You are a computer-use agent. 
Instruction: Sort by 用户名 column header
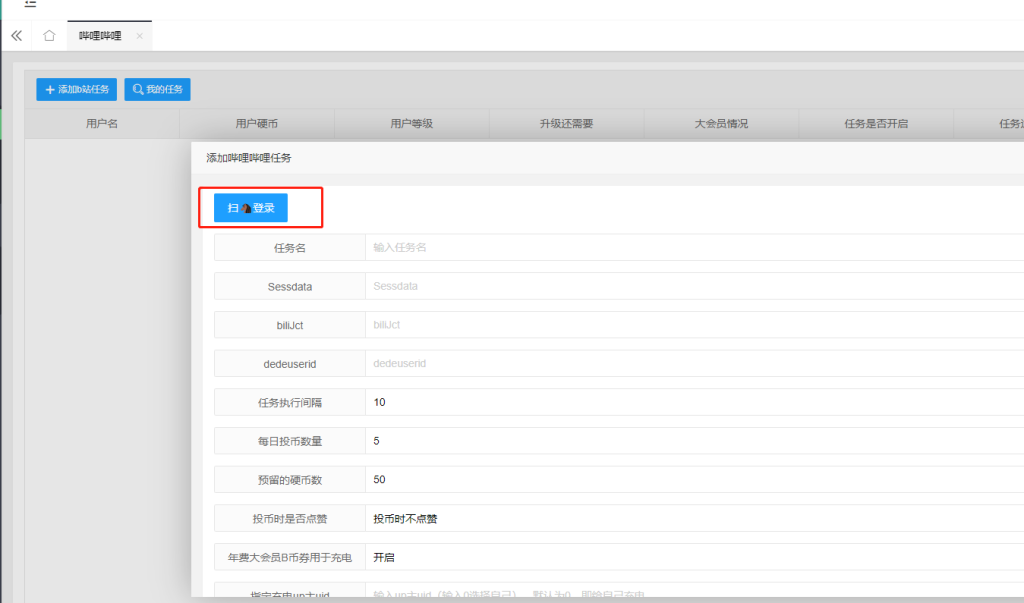point(102,123)
